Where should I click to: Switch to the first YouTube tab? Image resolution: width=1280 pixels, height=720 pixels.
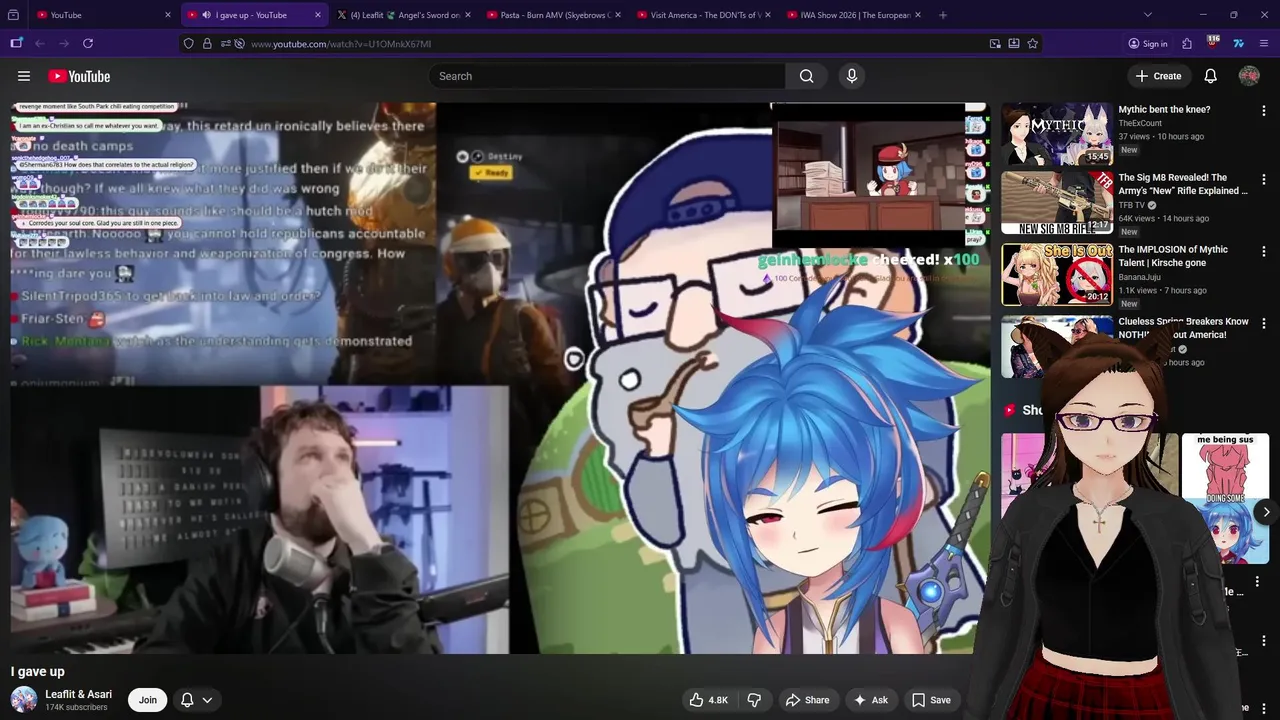pyautogui.click(x=103, y=15)
